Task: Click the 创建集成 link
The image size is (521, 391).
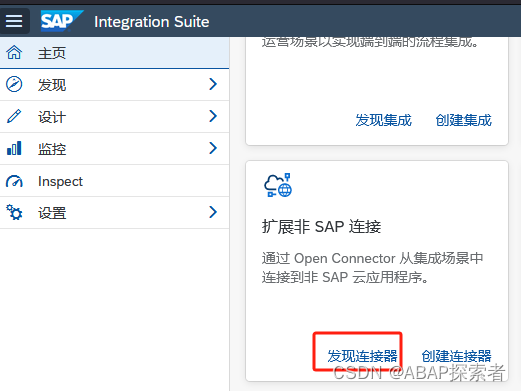Action: (x=463, y=120)
